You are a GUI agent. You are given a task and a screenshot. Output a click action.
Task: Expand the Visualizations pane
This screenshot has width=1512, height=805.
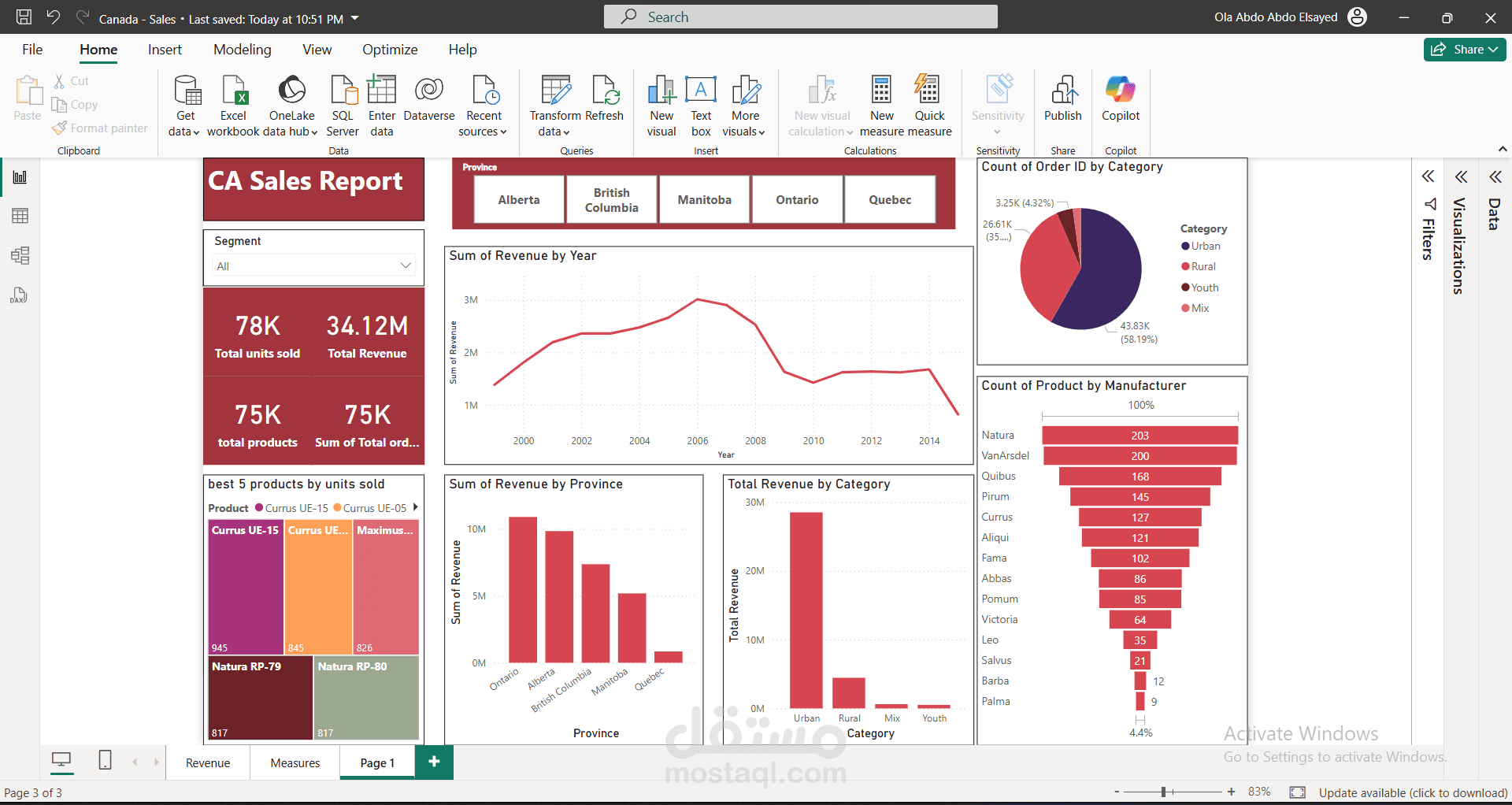point(1461,176)
